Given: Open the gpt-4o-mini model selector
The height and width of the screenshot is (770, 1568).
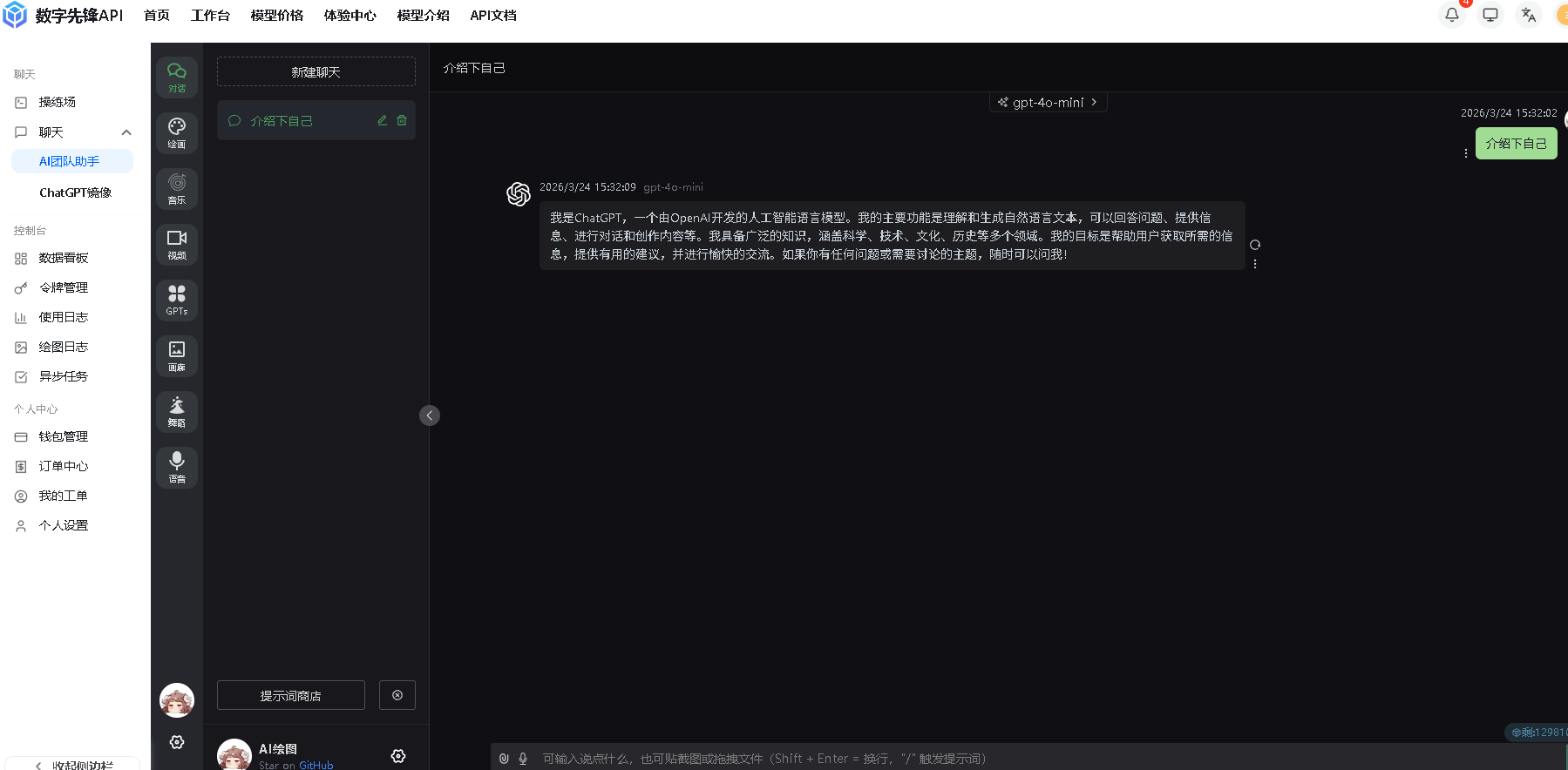Looking at the screenshot, I should (1048, 103).
